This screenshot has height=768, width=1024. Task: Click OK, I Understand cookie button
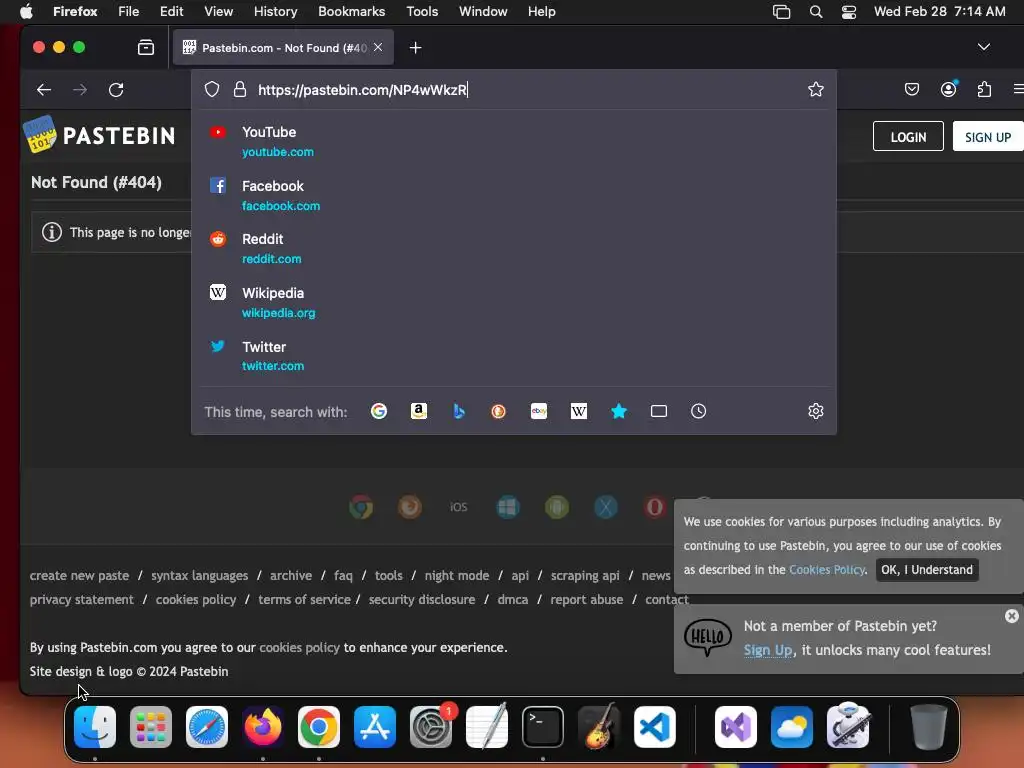pos(927,569)
